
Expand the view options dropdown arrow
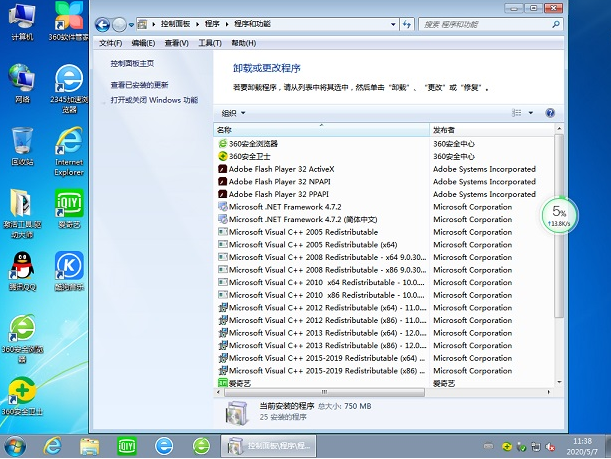coord(531,113)
